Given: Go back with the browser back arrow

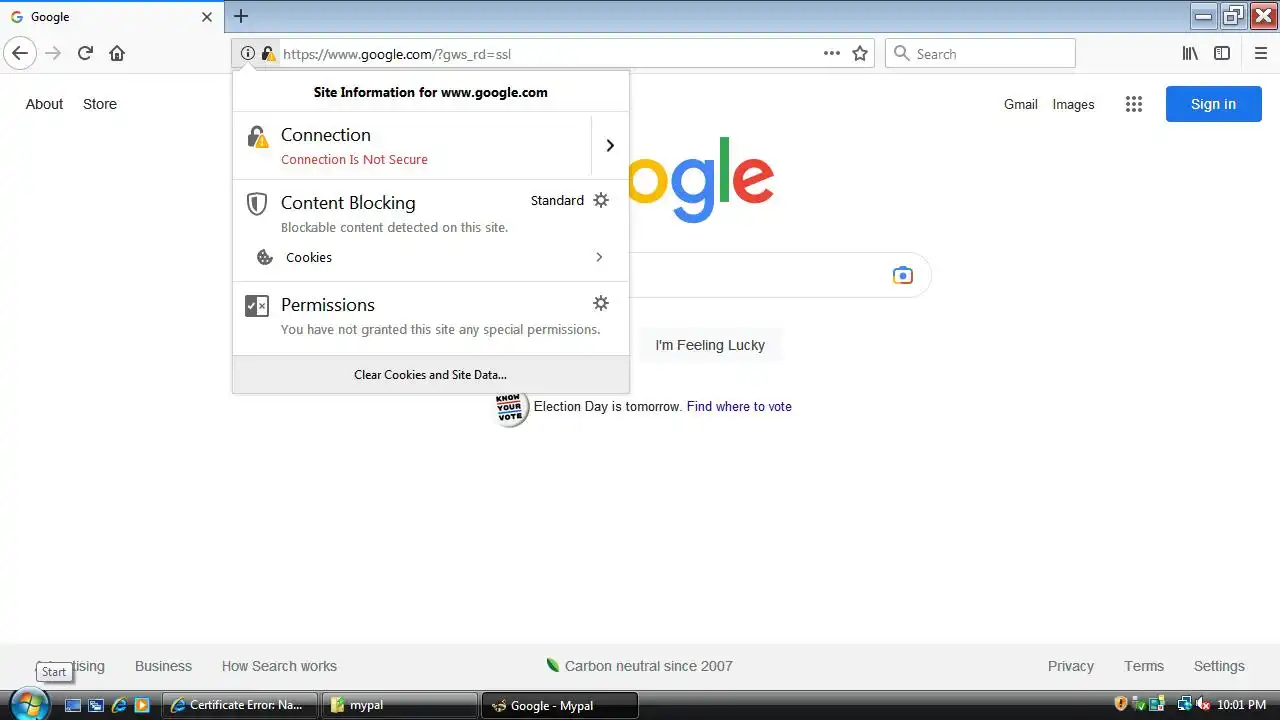Looking at the screenshot, I should point(20,53).
